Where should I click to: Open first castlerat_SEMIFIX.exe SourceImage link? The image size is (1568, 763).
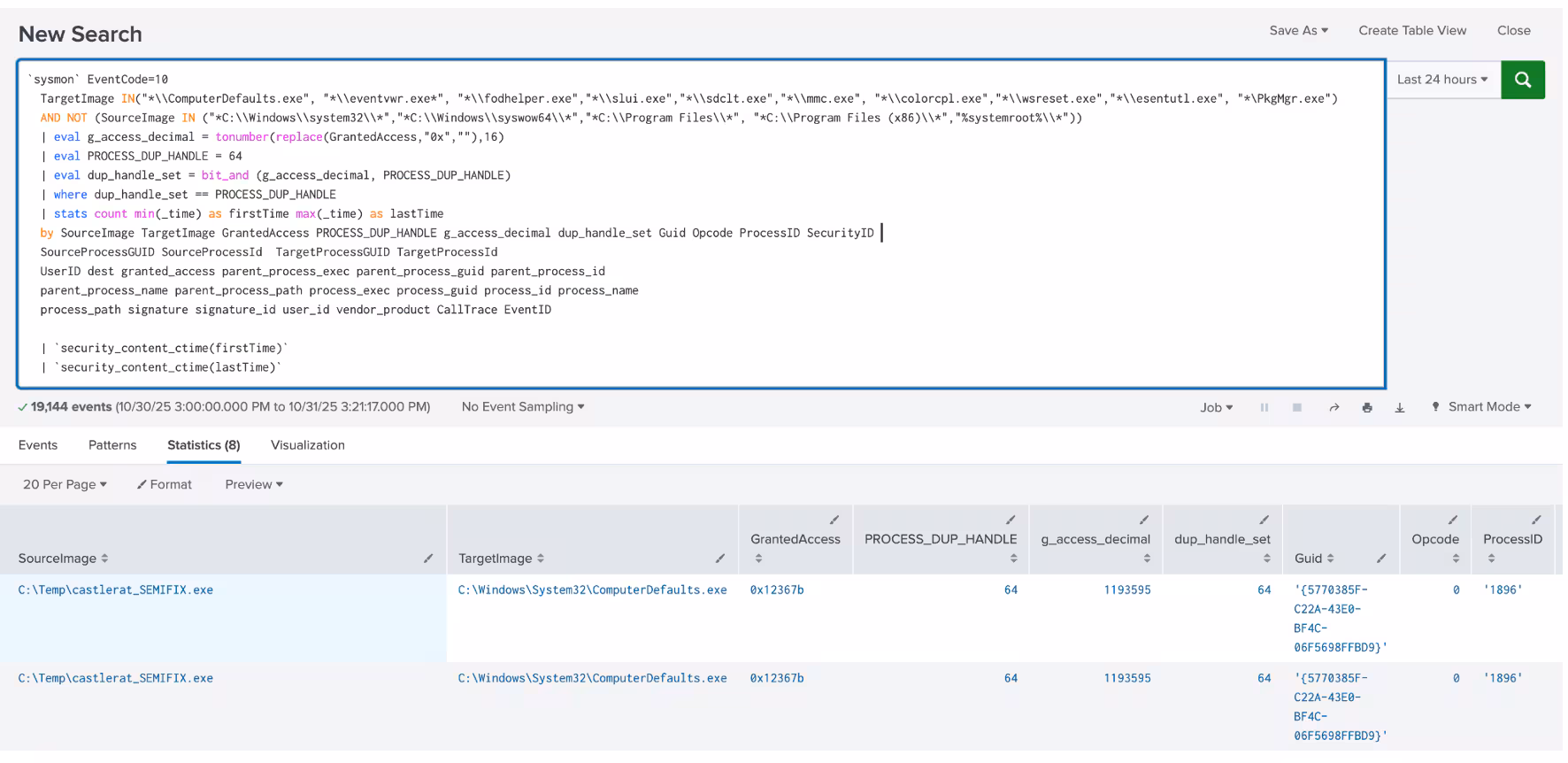pos(116,590)
